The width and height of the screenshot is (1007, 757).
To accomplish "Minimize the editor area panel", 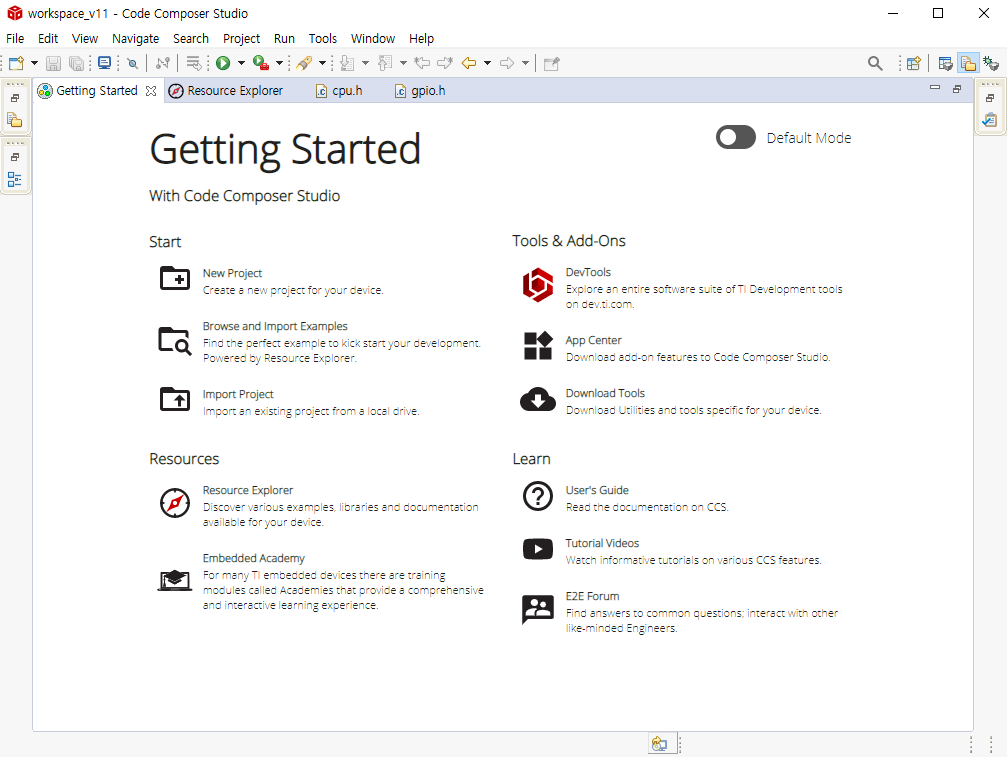I will (935, 88).
